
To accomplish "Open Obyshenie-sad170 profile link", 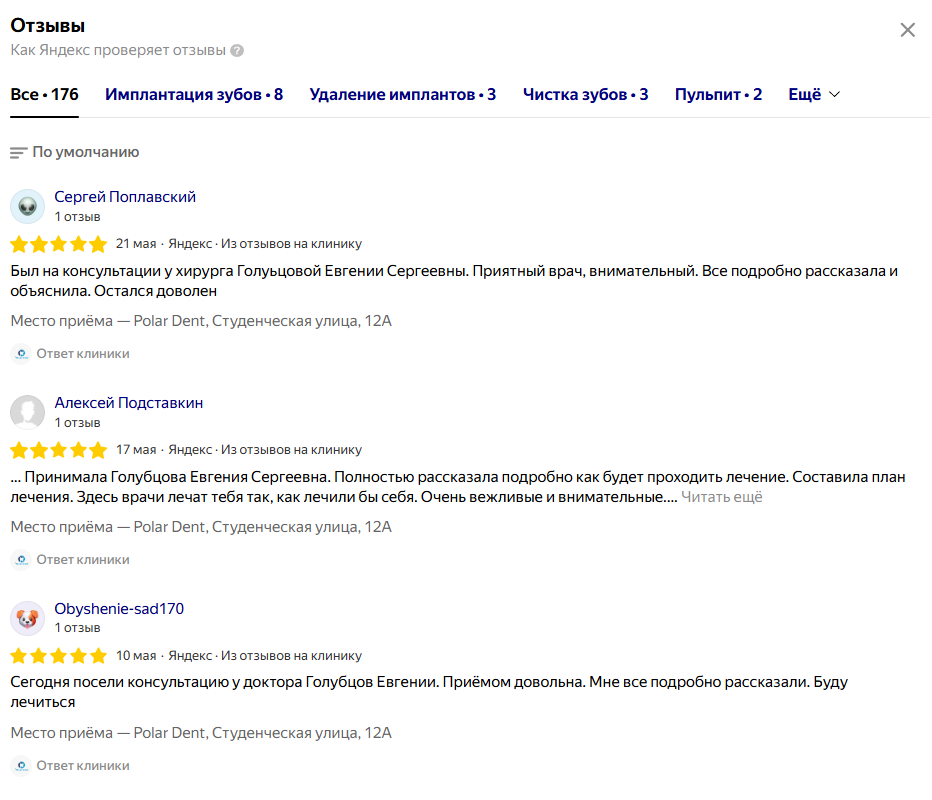I will tap(119, 609).
